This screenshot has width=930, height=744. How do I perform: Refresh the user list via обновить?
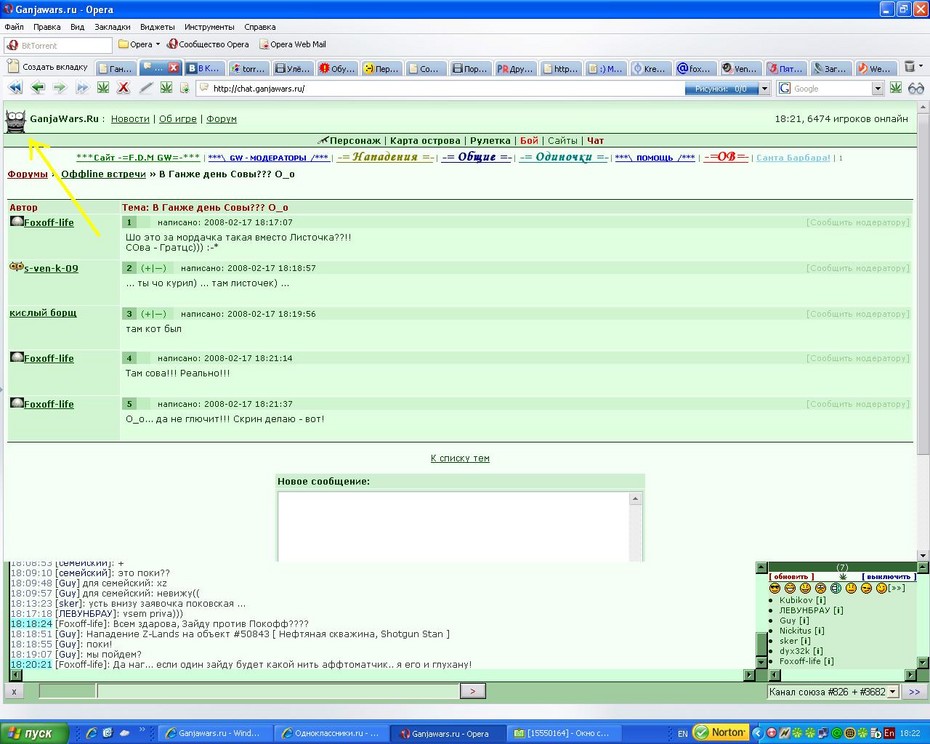tap(791, 576)
